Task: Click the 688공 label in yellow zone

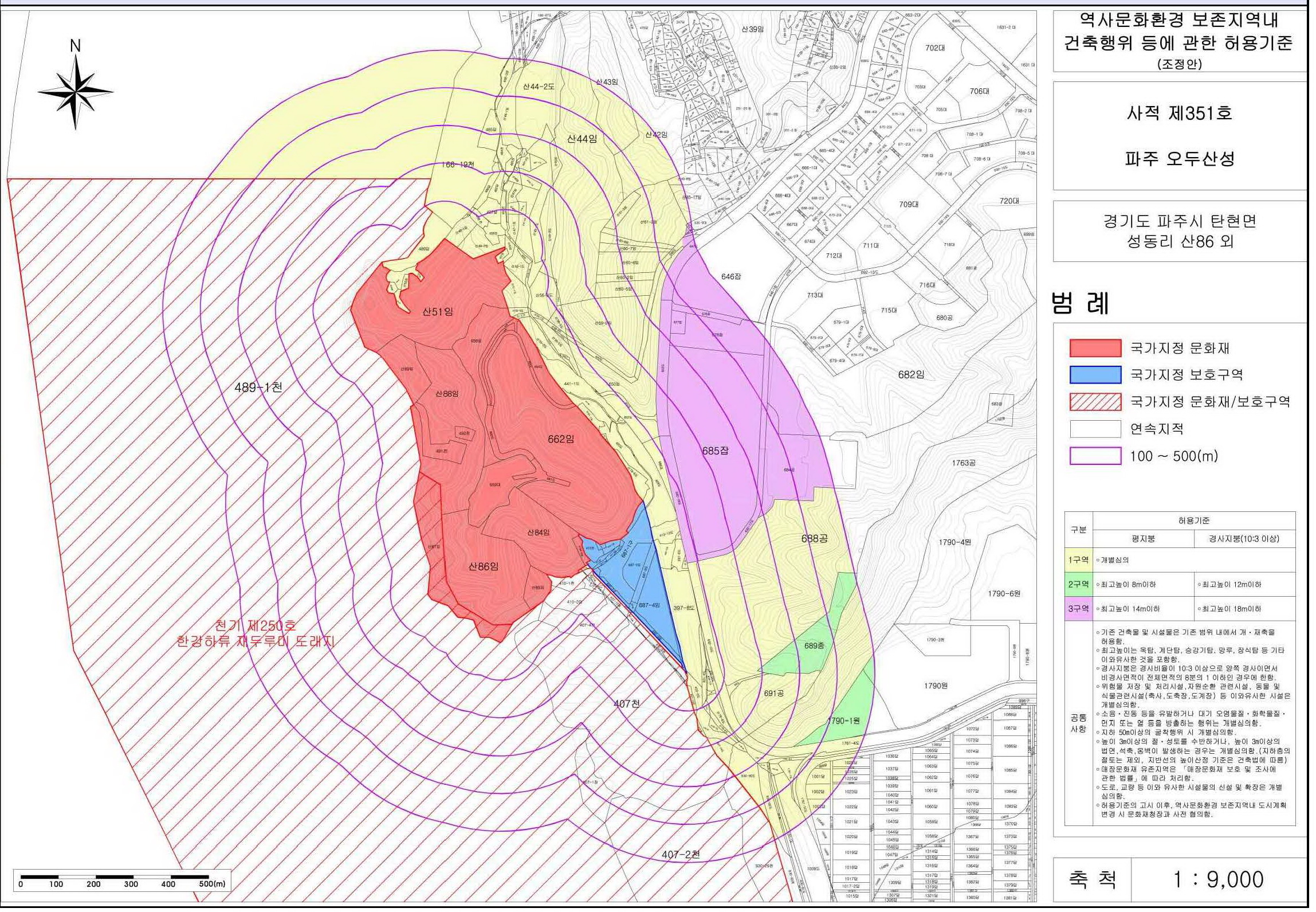Action: [814, 538]
